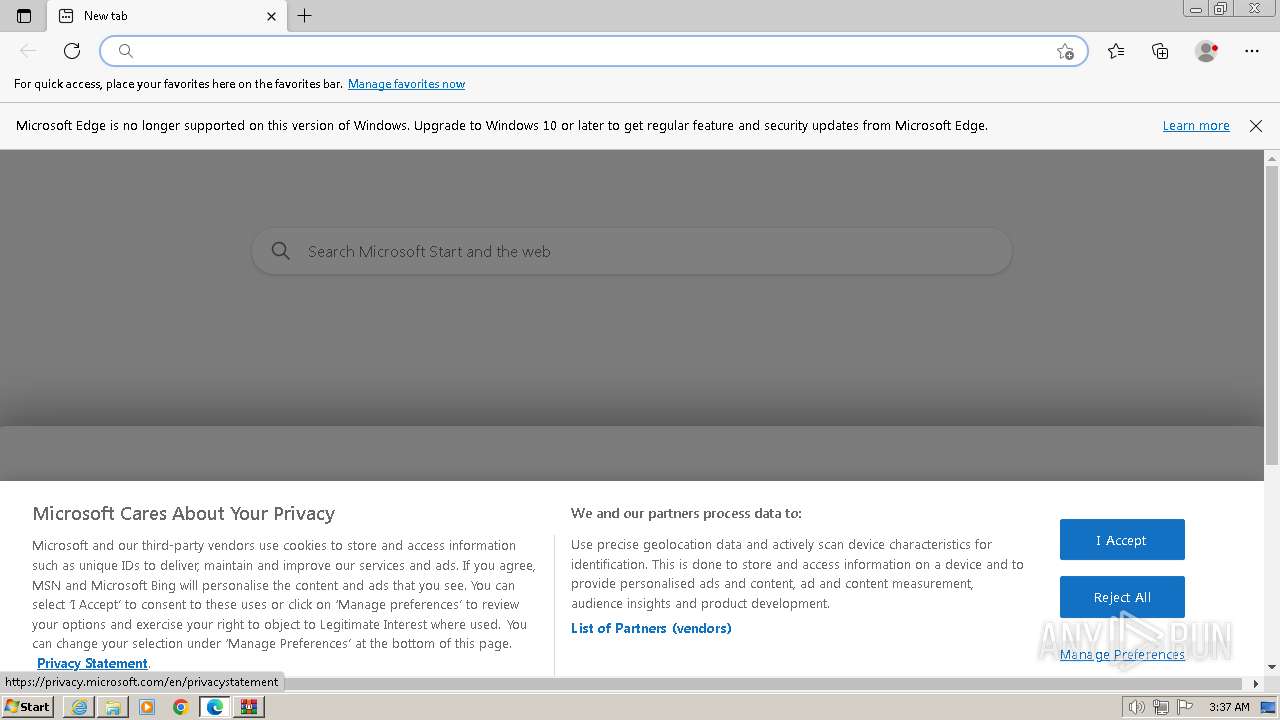Open Settings and more ellipsis menu
This screenshot has height=720, width=1280.
(1252, 51)
